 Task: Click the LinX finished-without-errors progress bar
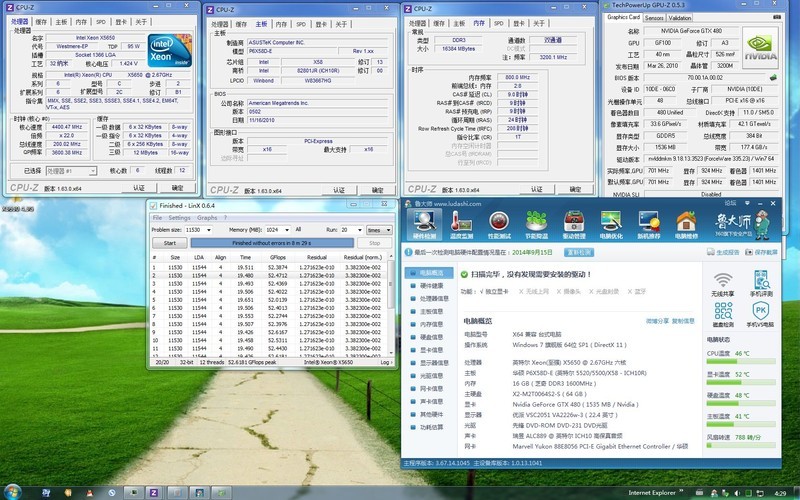click(x=272, y=243)
